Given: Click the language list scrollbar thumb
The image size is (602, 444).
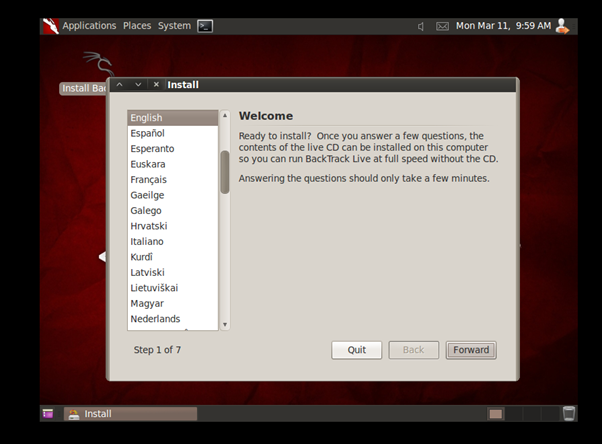Looking at the screenshot, I should coord(225,172).
